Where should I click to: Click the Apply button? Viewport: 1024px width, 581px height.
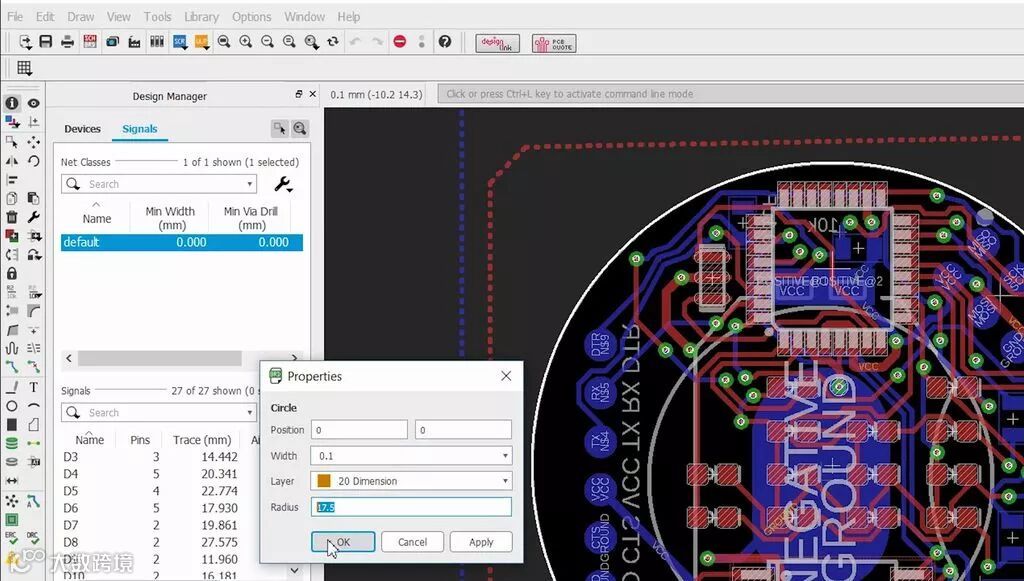coord(481,542)
